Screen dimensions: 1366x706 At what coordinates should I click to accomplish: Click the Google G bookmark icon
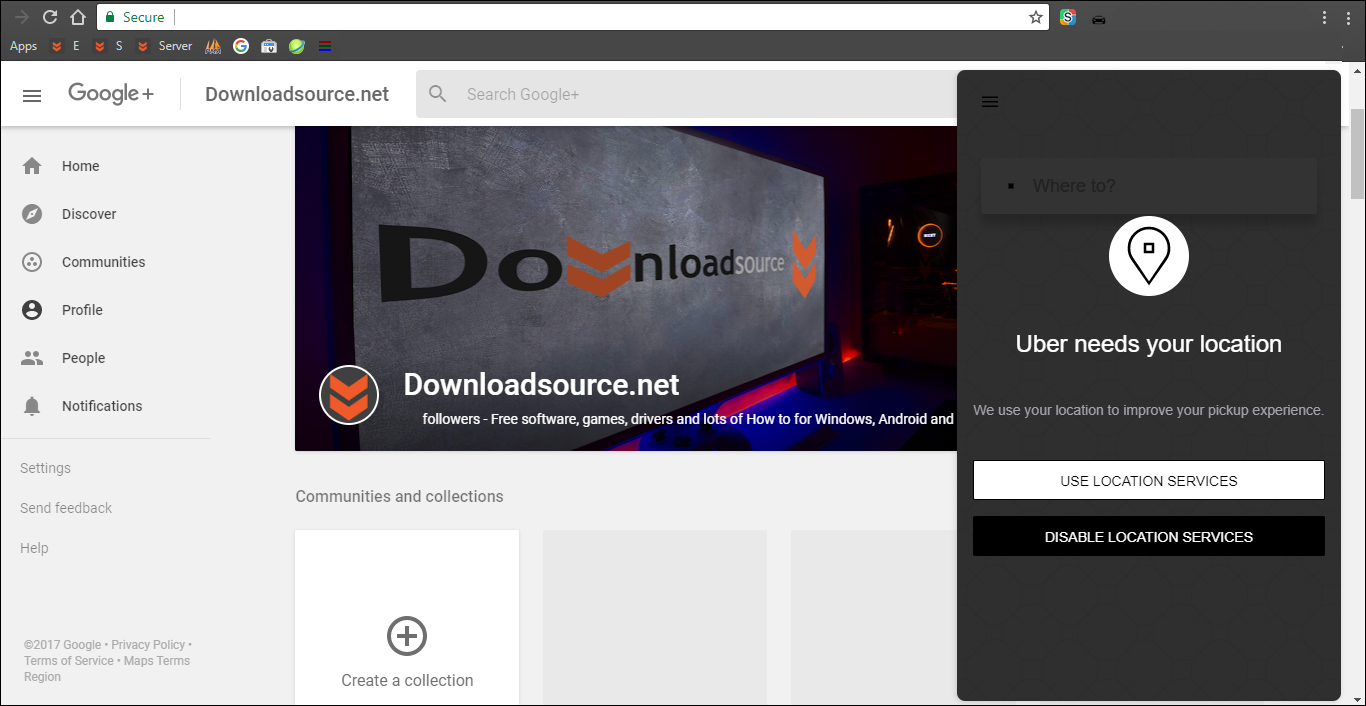coord(241,46)
